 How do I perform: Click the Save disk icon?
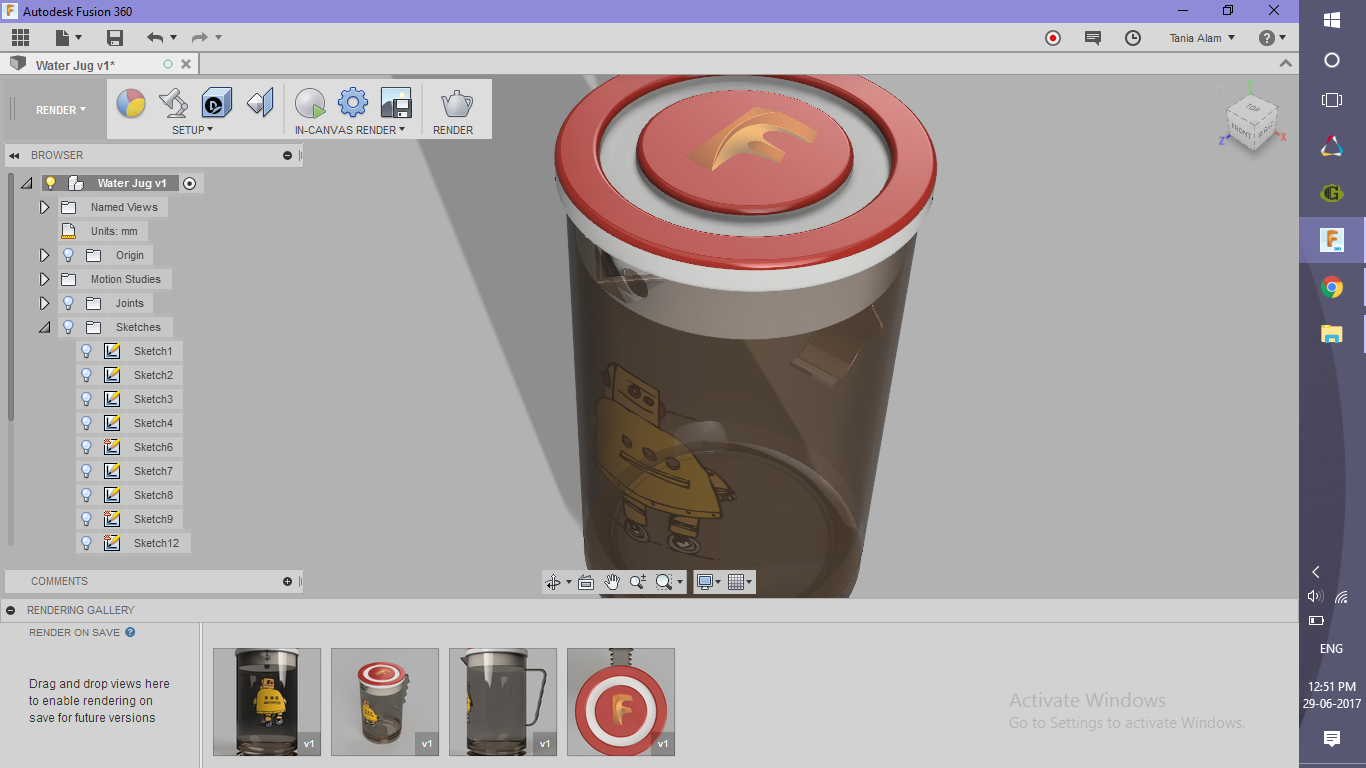pos(115,38)
